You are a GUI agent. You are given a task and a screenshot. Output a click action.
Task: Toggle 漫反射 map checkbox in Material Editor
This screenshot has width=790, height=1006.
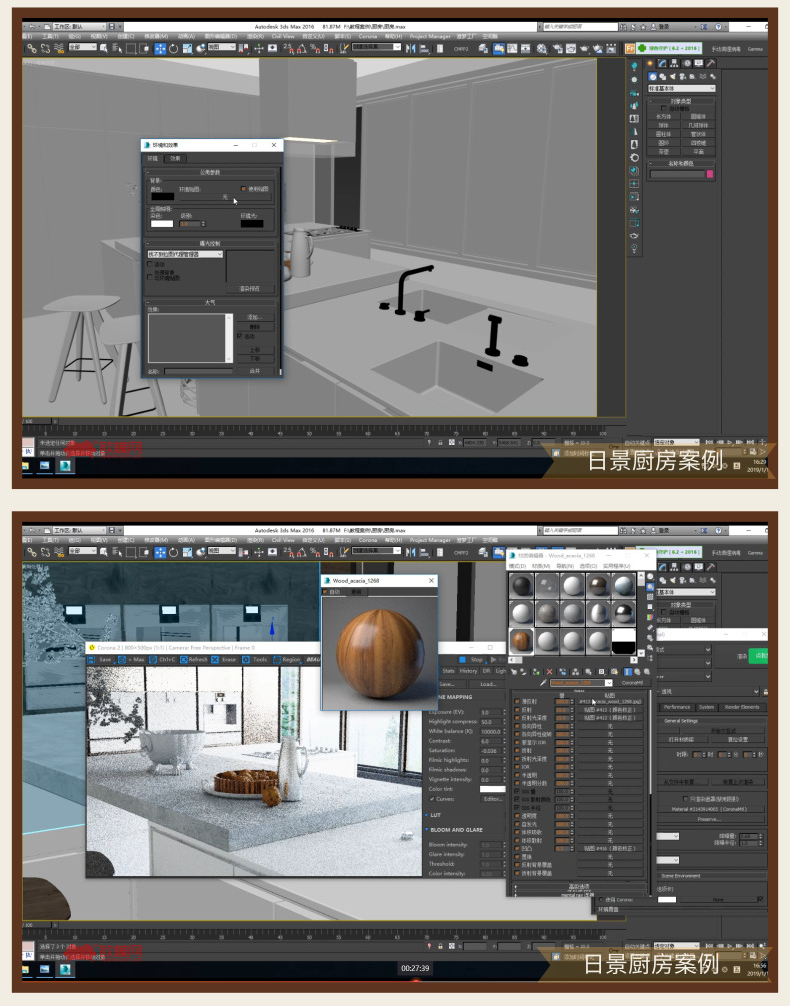(517, 702)
